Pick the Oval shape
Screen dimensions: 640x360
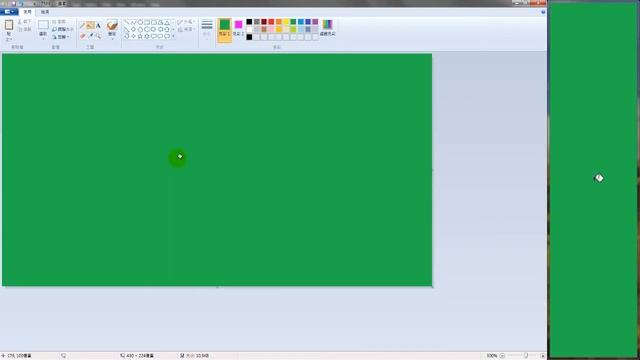(140, 22)
